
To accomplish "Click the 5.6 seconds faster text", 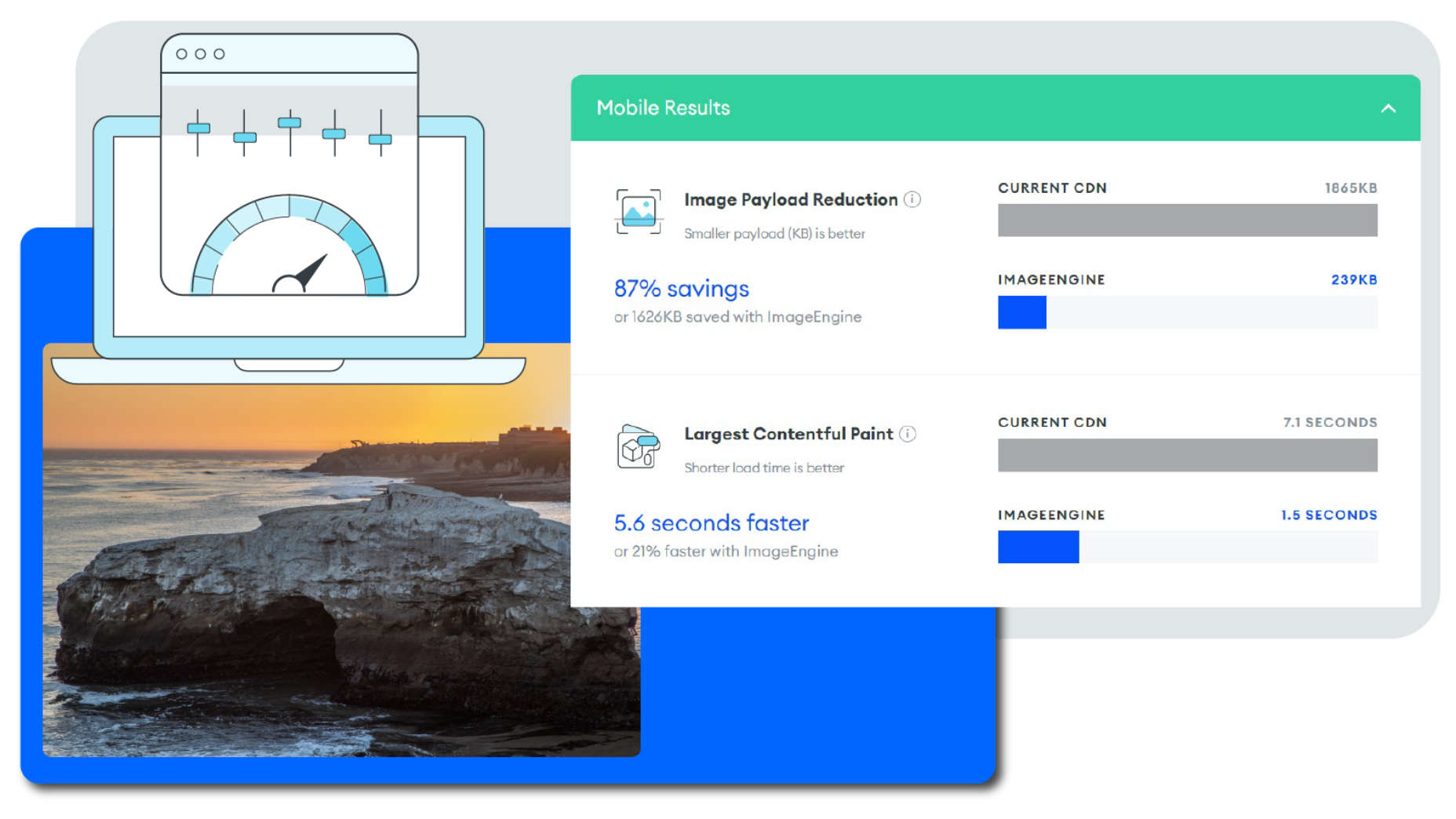I will coord(711,522).
